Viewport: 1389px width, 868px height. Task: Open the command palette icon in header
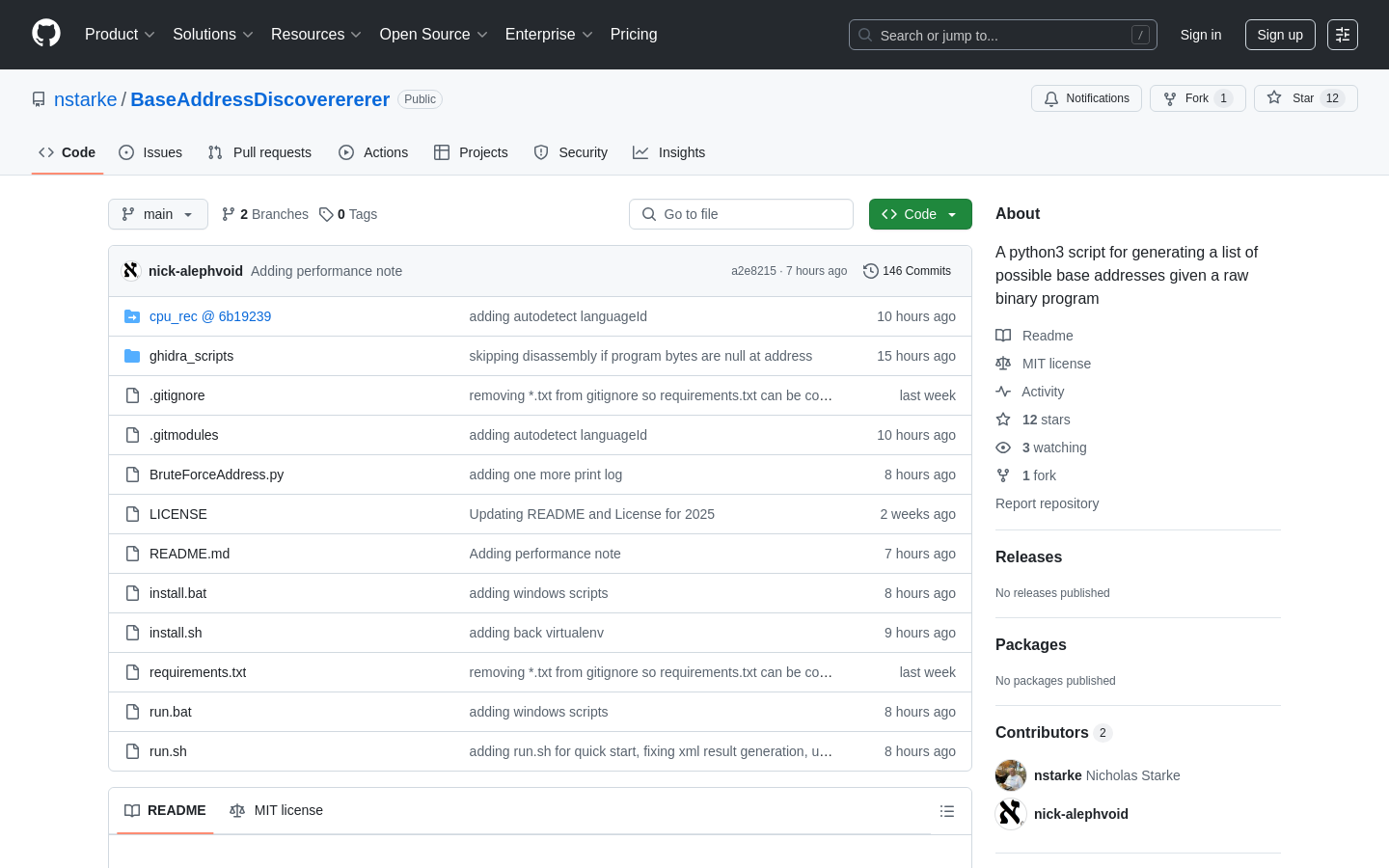1343,35
